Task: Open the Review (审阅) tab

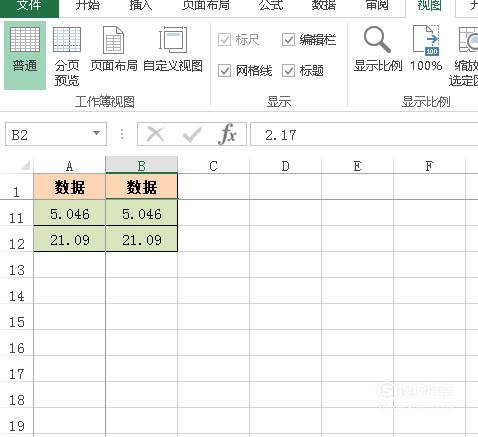Action: point(377,5)
